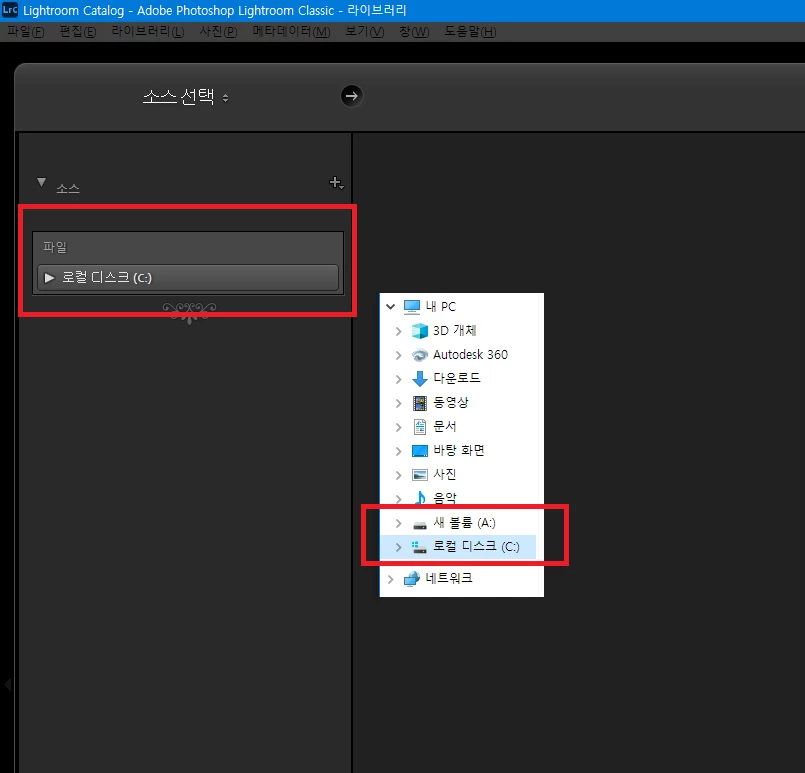Expand the 다운로드 folder chevron

(x=398, y=379)
